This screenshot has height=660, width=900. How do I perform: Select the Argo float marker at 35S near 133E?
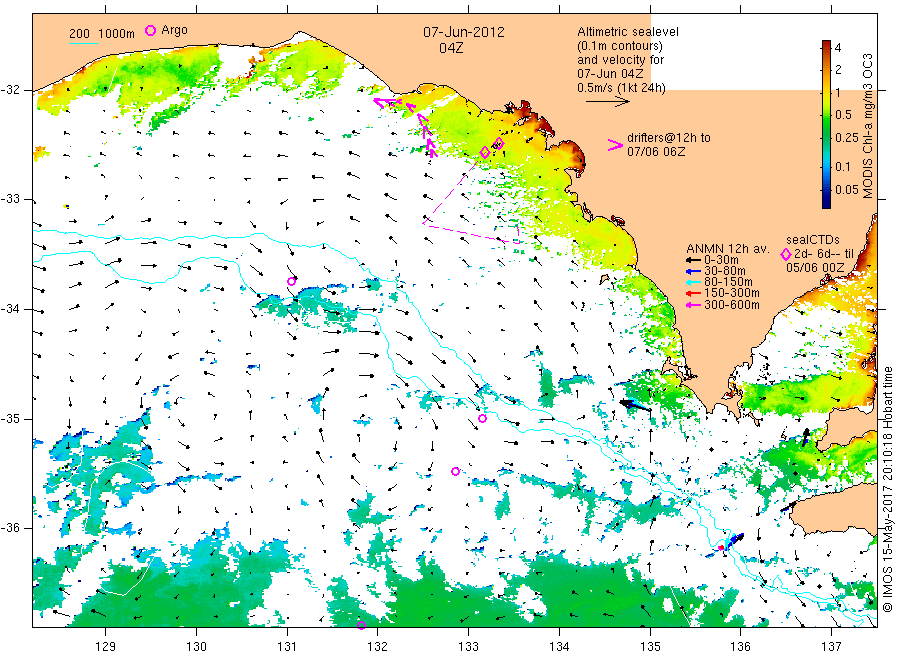click(482, 418)
